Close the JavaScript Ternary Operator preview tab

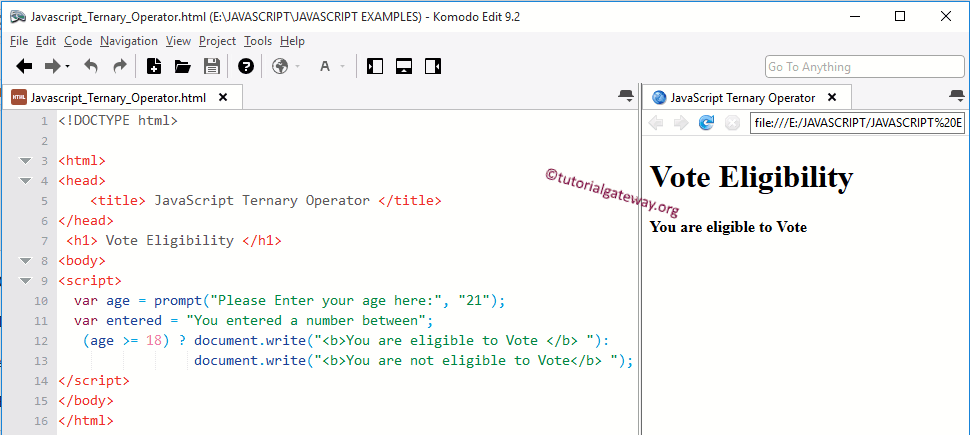click(832, 97)
